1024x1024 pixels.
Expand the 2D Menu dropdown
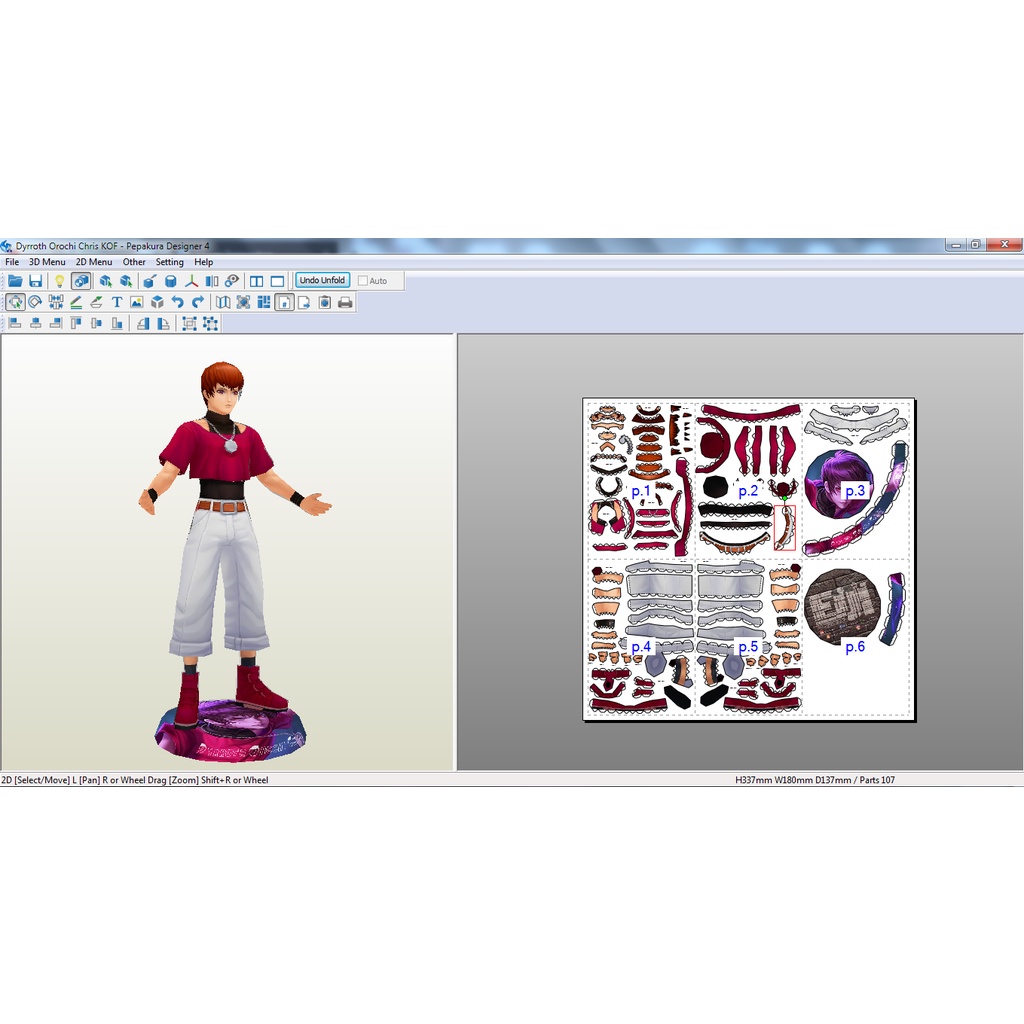pyautogui.click(x=94, y=262)
